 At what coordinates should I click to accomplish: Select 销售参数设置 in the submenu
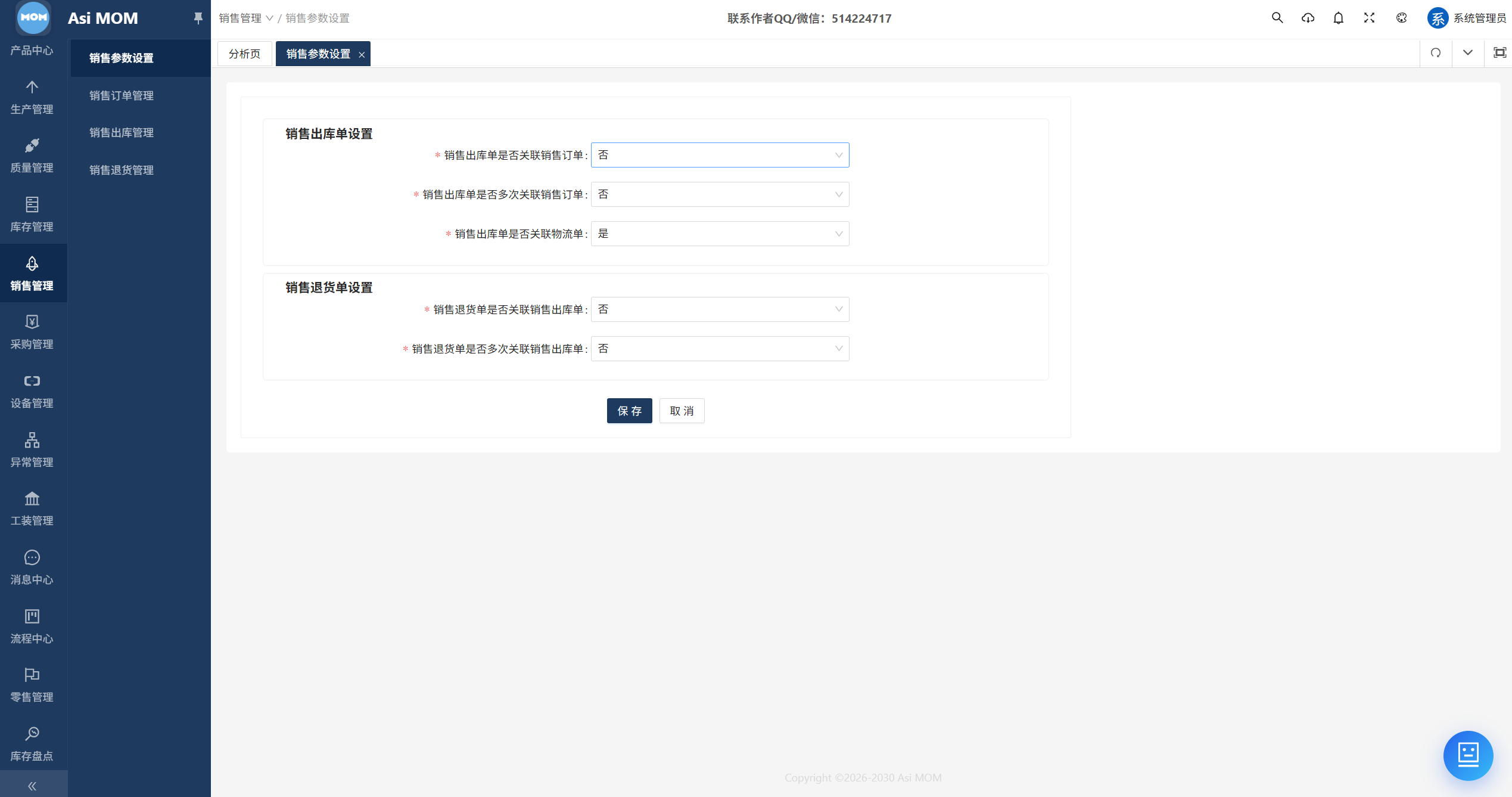(141, 58)
